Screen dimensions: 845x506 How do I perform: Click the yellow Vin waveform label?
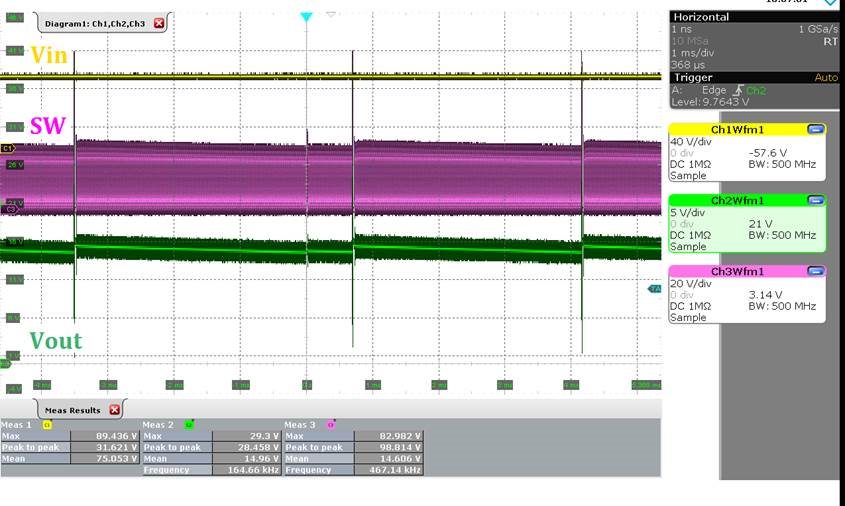pyautogui.click(x=49, y=55)
